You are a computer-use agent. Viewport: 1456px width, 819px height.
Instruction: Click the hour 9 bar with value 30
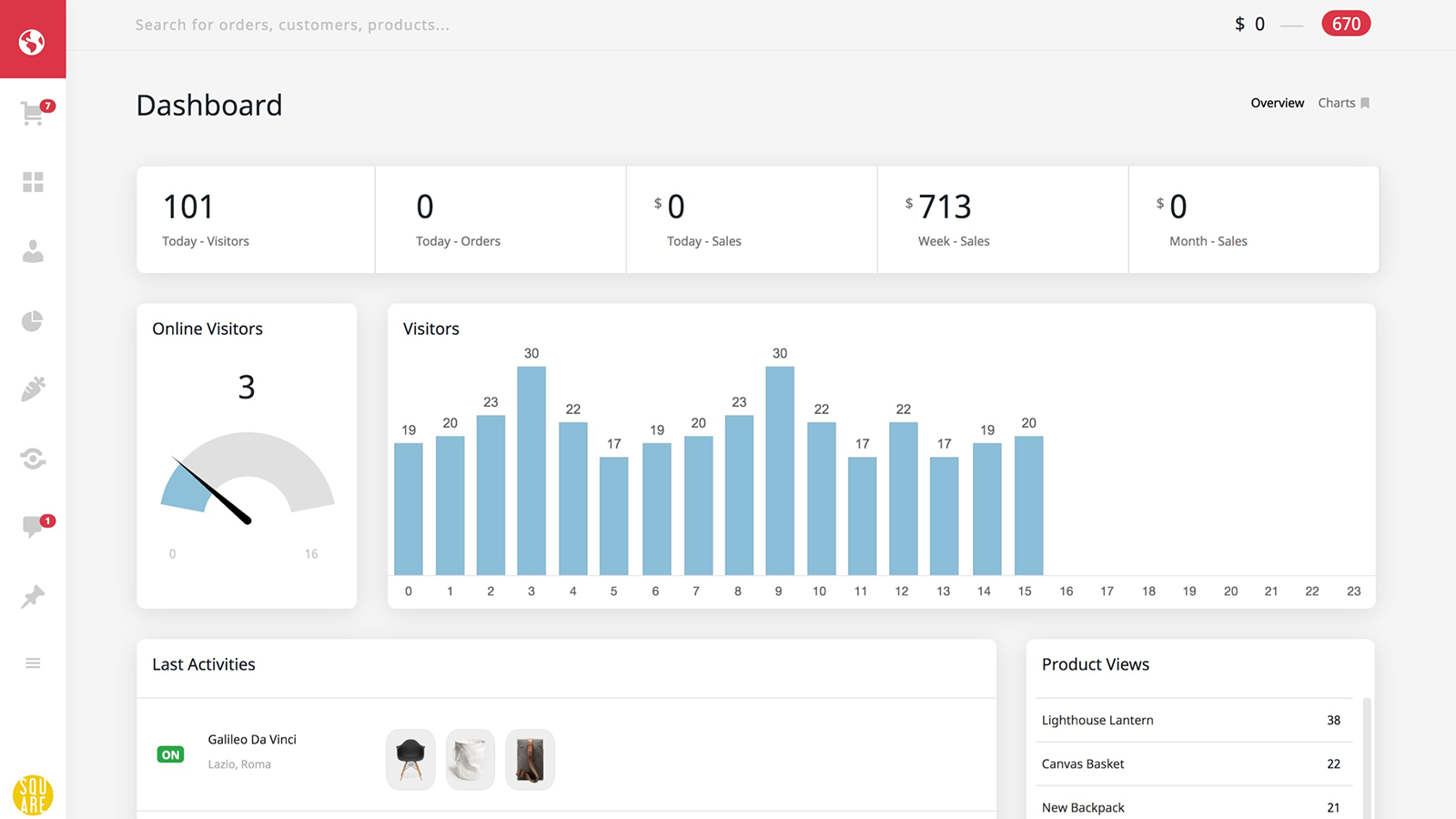[780, 470]
